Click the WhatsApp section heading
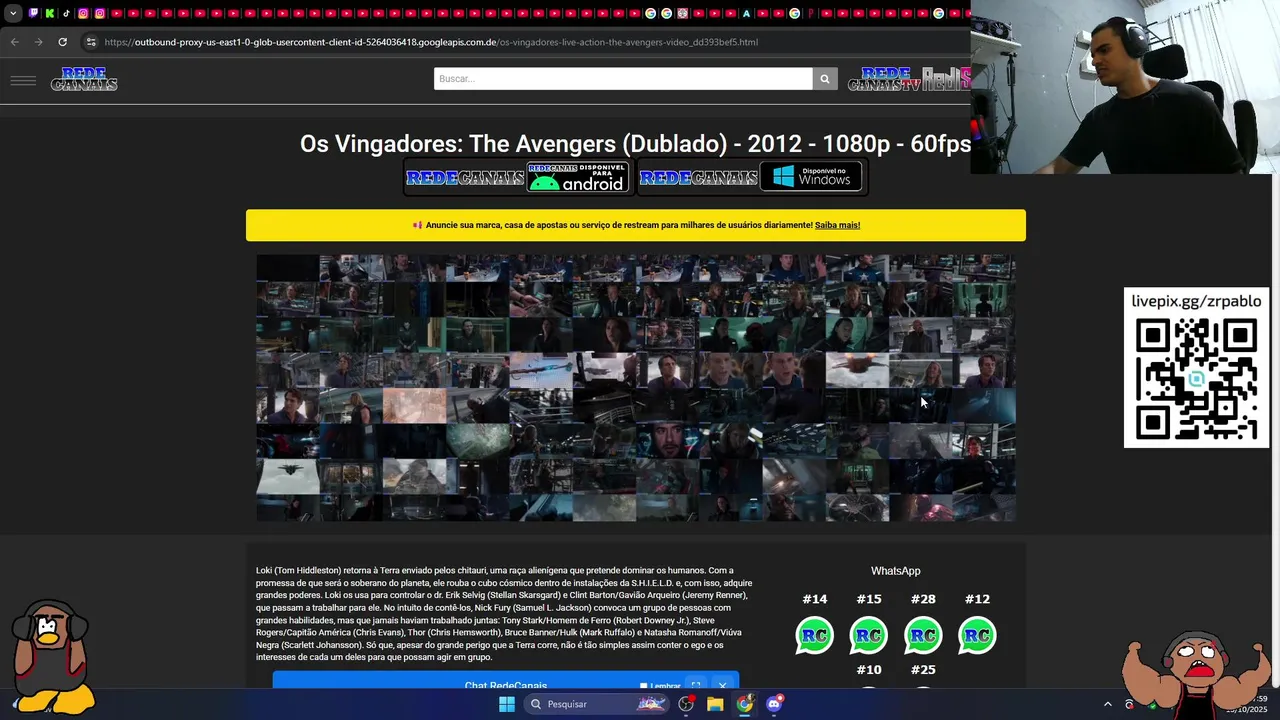 click(x=895, y=571)
